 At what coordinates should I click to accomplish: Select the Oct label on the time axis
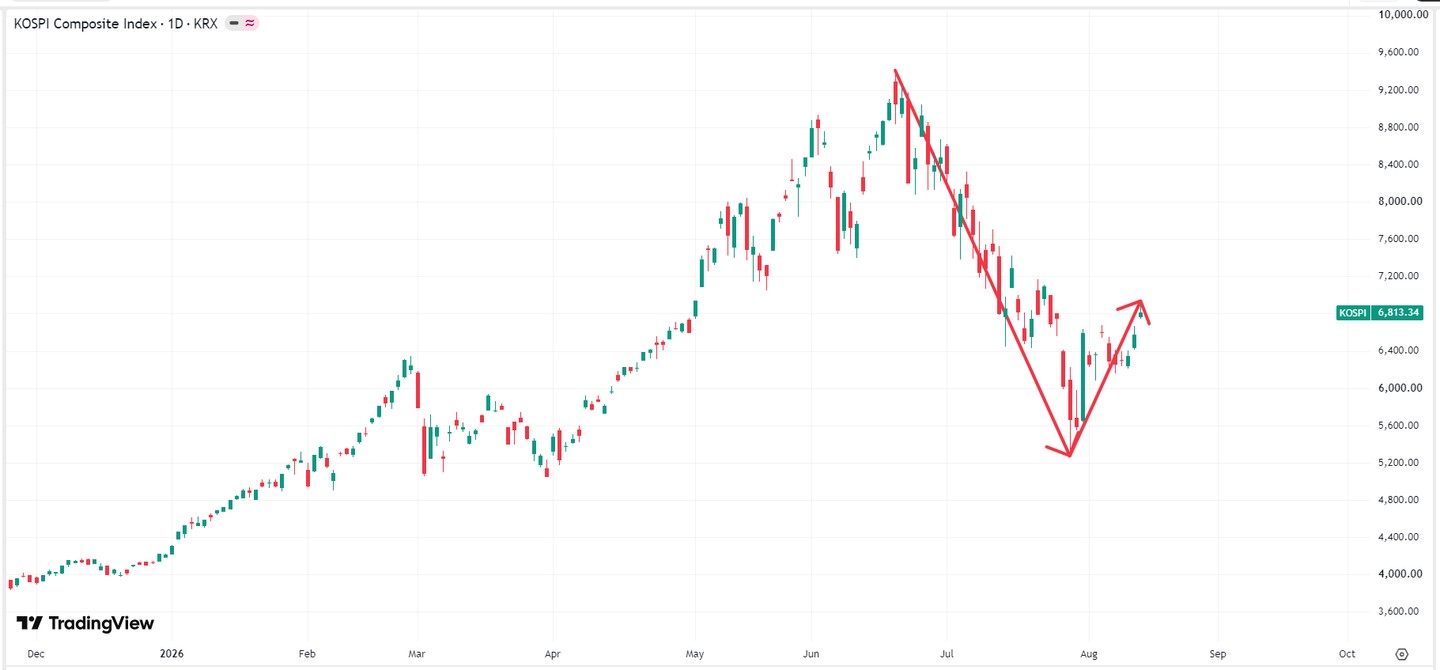click(x=1346, y=653)
